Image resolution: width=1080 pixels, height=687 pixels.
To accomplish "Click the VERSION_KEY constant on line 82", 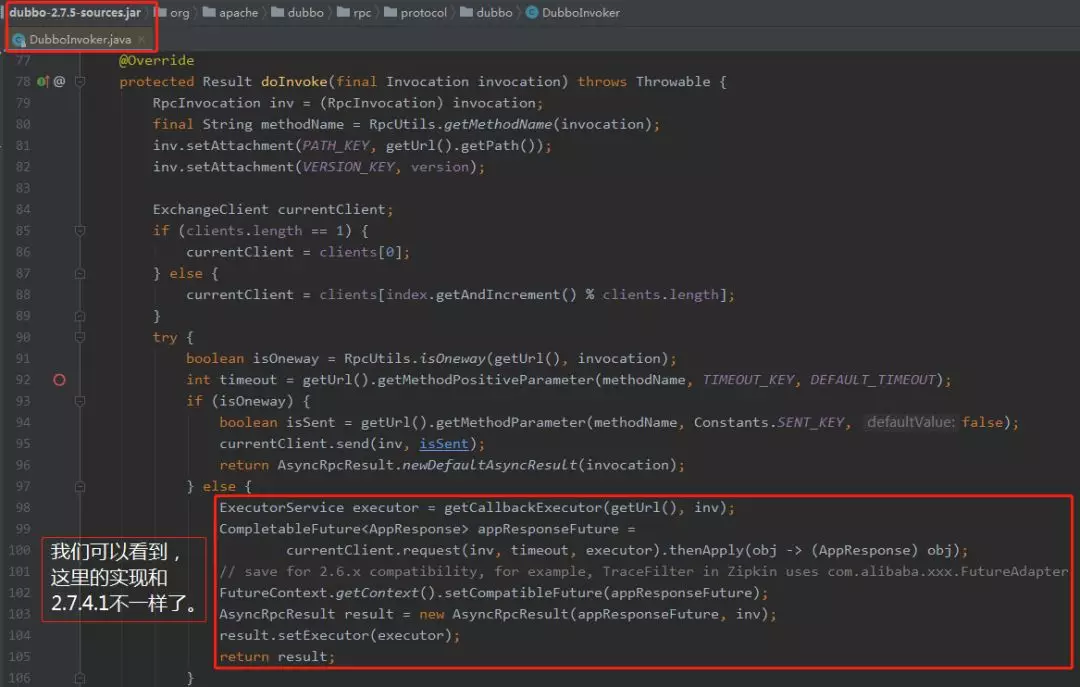I will coord(349,167).
